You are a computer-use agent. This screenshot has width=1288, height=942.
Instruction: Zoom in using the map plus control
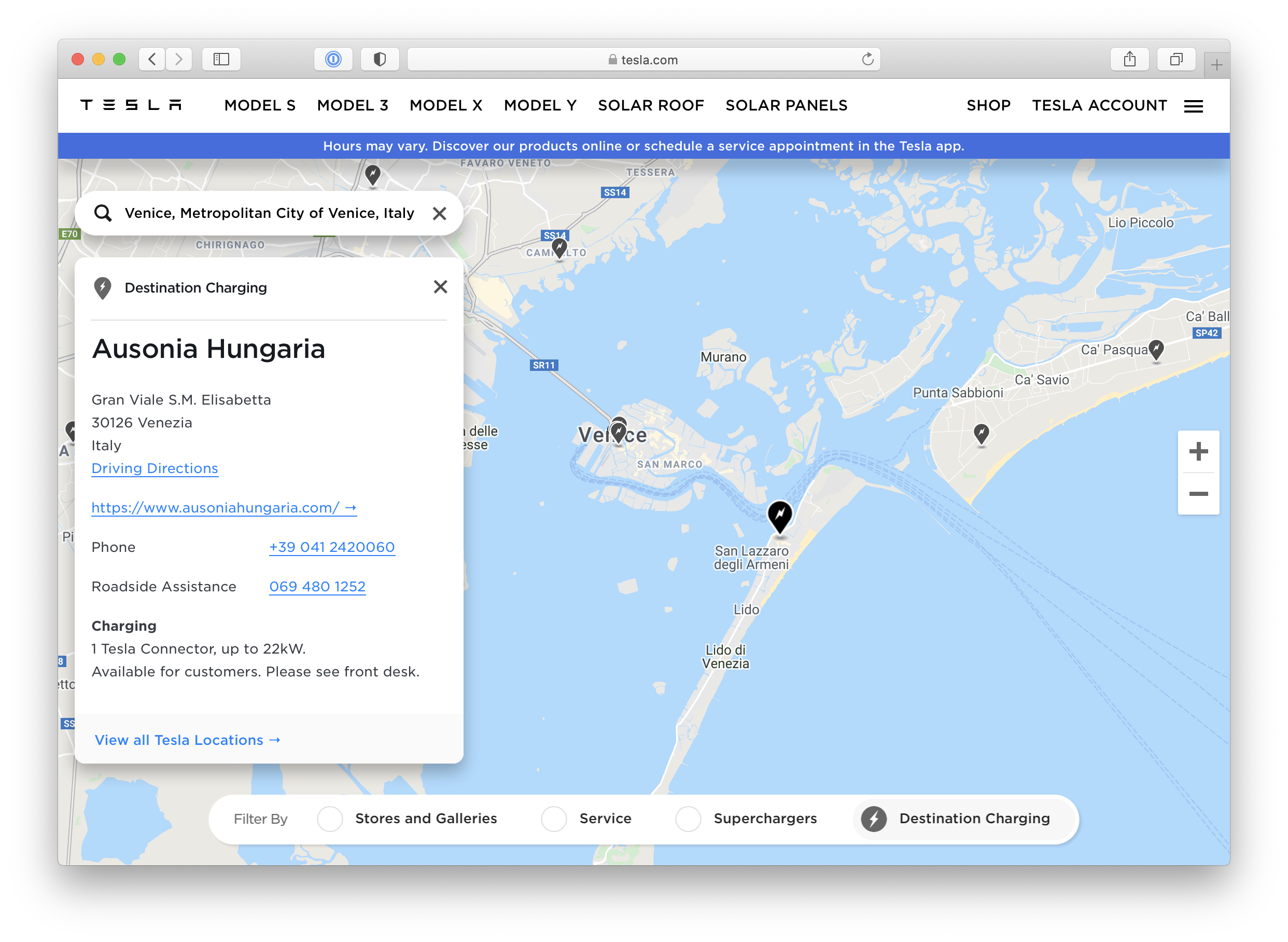(1198, 451)
